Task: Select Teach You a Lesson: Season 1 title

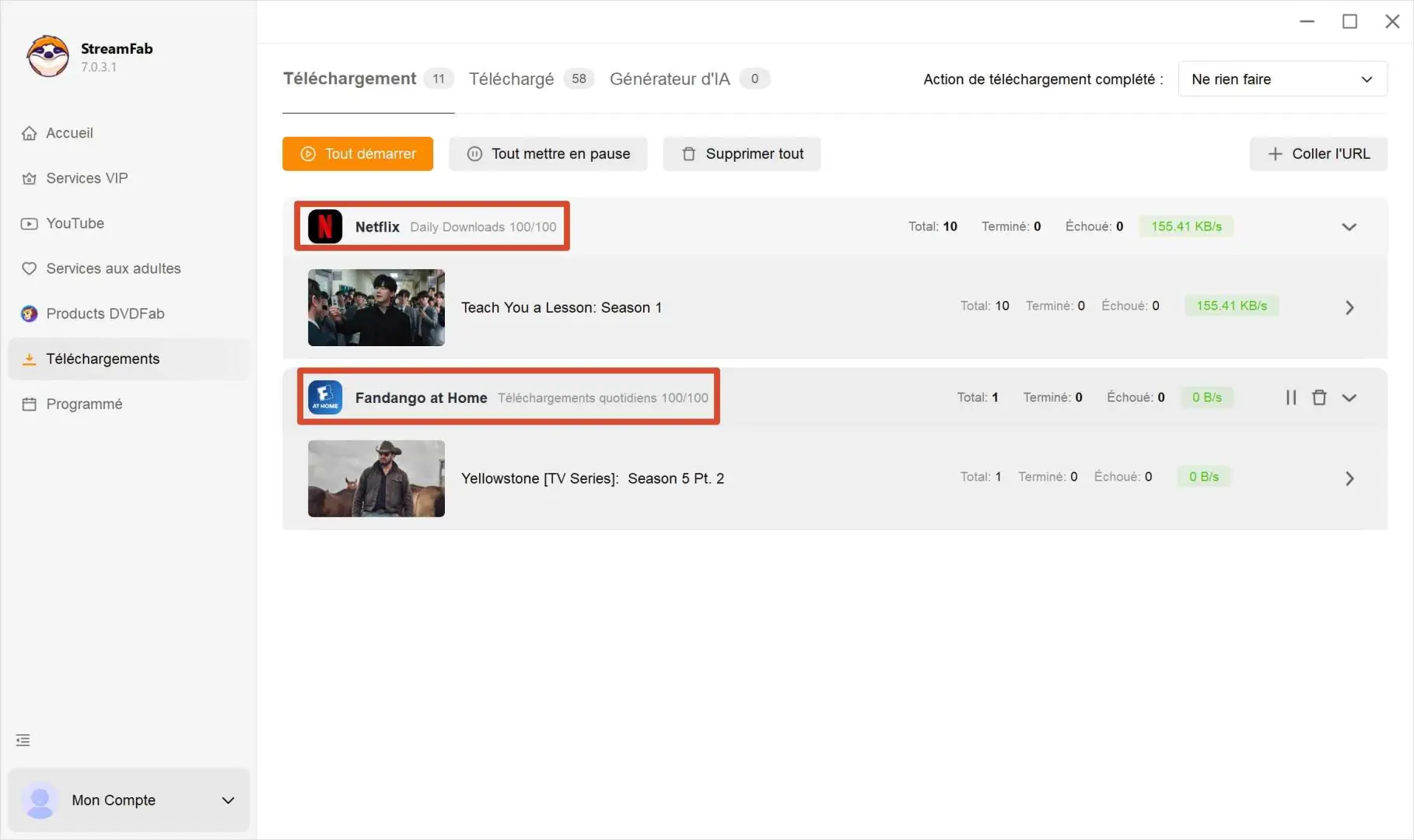Action: click(562, 307)
